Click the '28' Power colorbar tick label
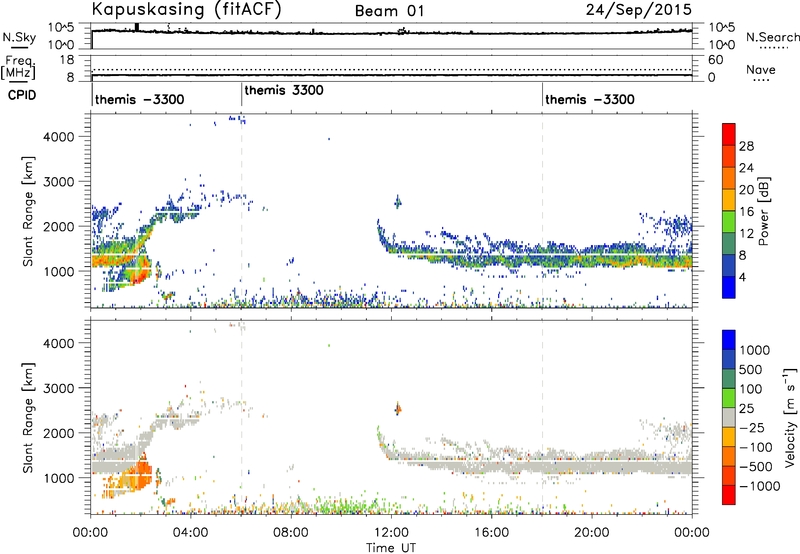This screenshot has width=800, height=554. tap(746, 146)
